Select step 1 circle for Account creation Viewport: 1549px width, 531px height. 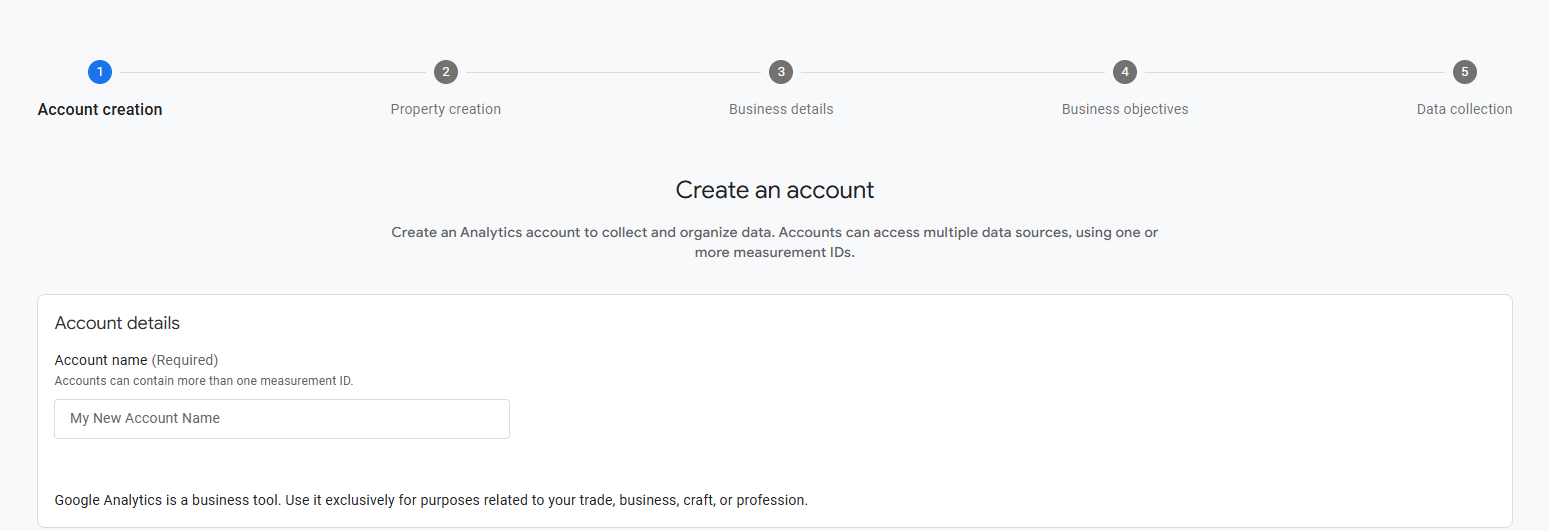point(100,72)
